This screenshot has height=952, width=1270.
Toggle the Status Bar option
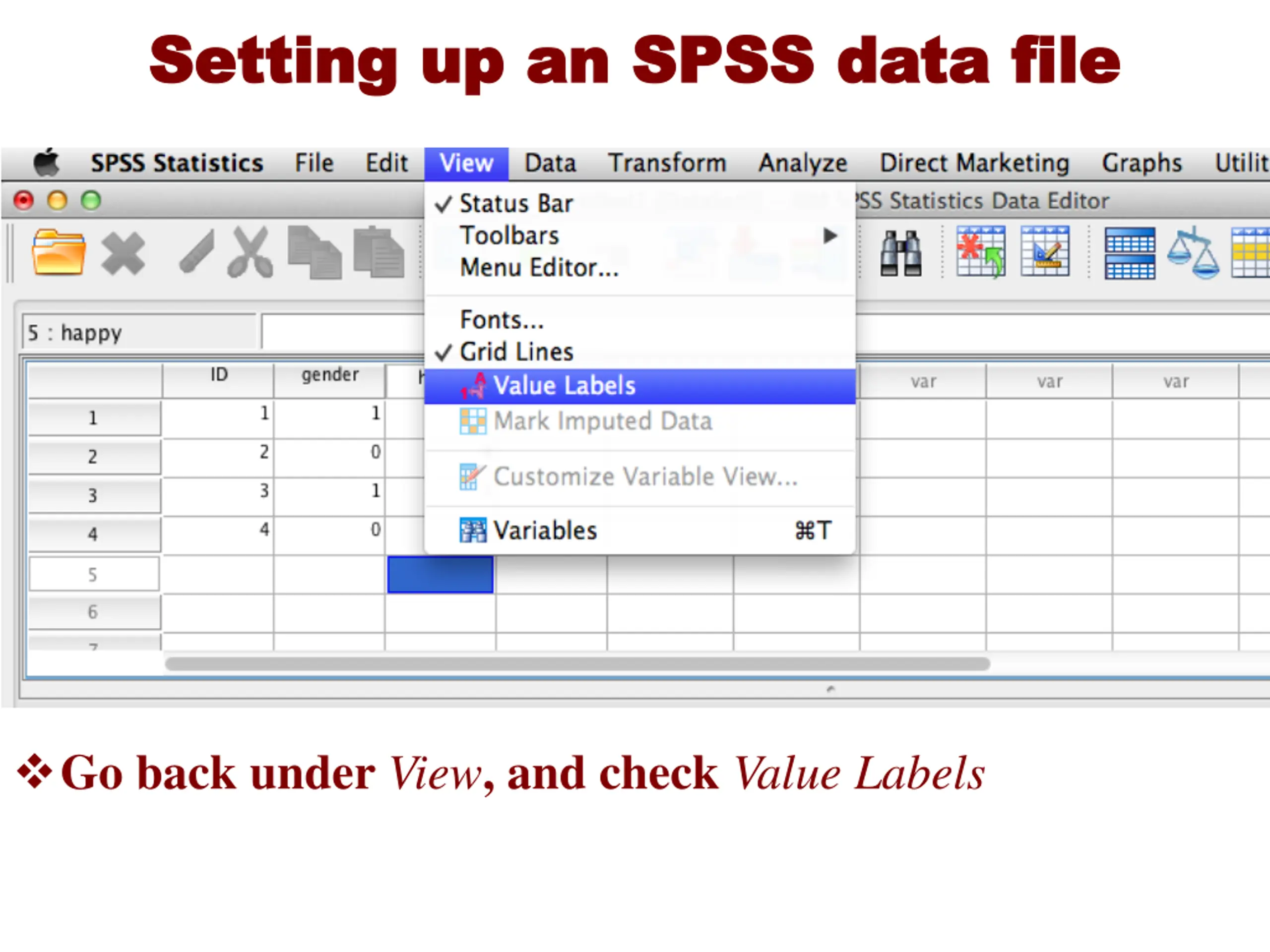coord(639,204)
